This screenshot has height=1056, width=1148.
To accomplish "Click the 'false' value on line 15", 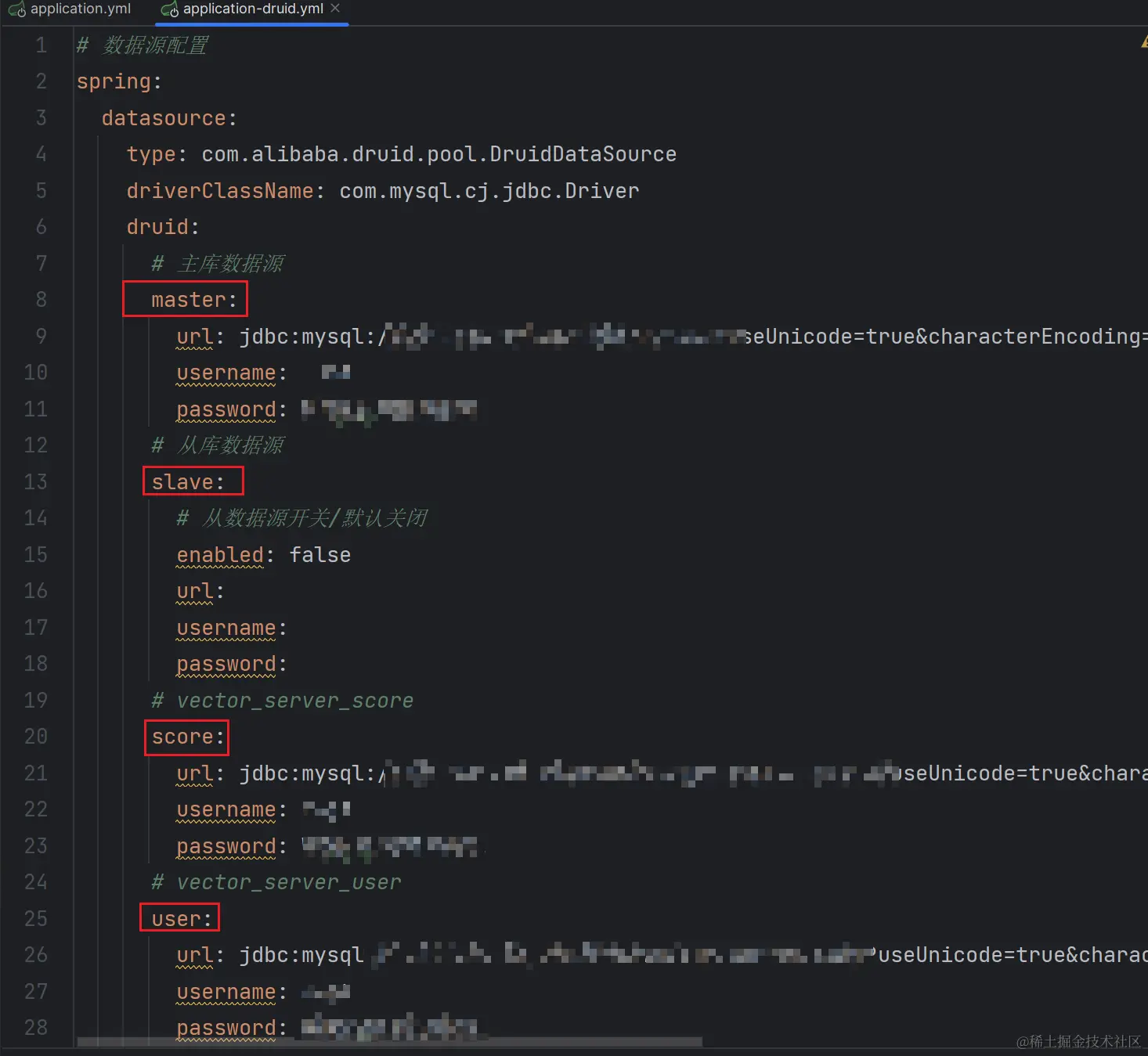I will (320, 555).
